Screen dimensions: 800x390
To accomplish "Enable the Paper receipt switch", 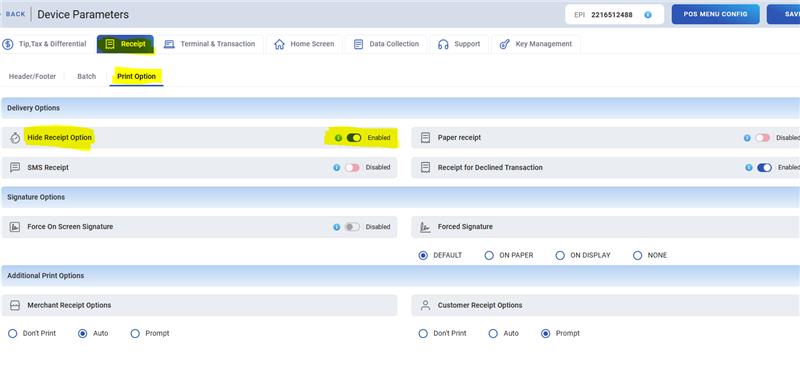I will click(762, 138).
